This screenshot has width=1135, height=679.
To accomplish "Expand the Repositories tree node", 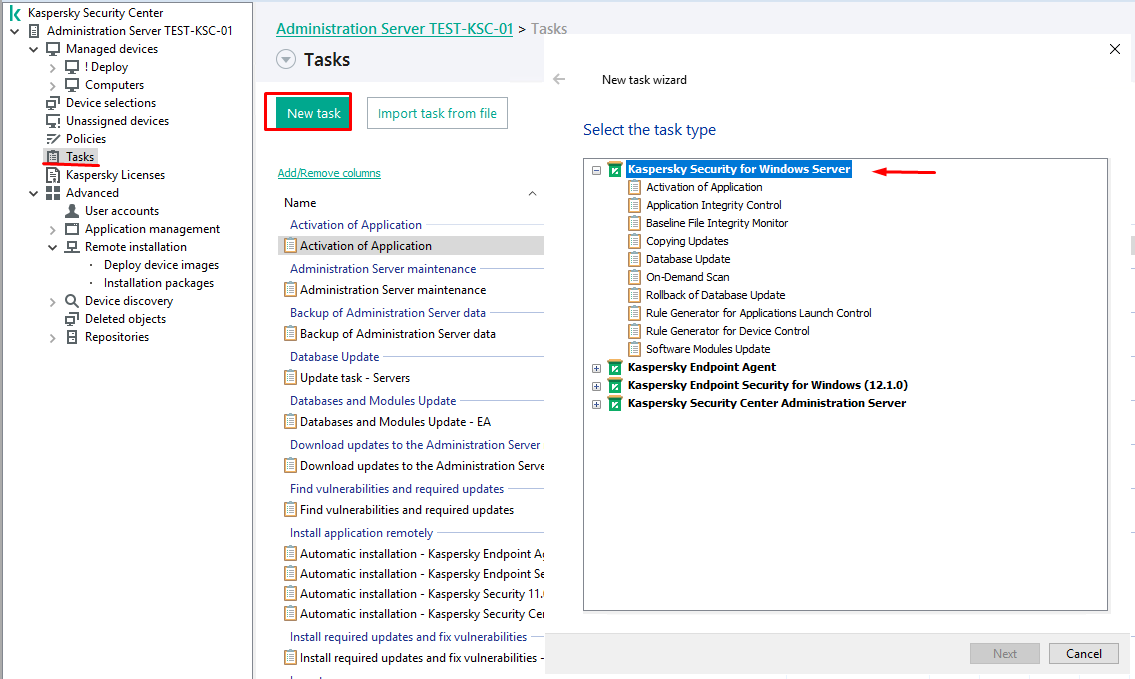I will click(x=53, y=338).
